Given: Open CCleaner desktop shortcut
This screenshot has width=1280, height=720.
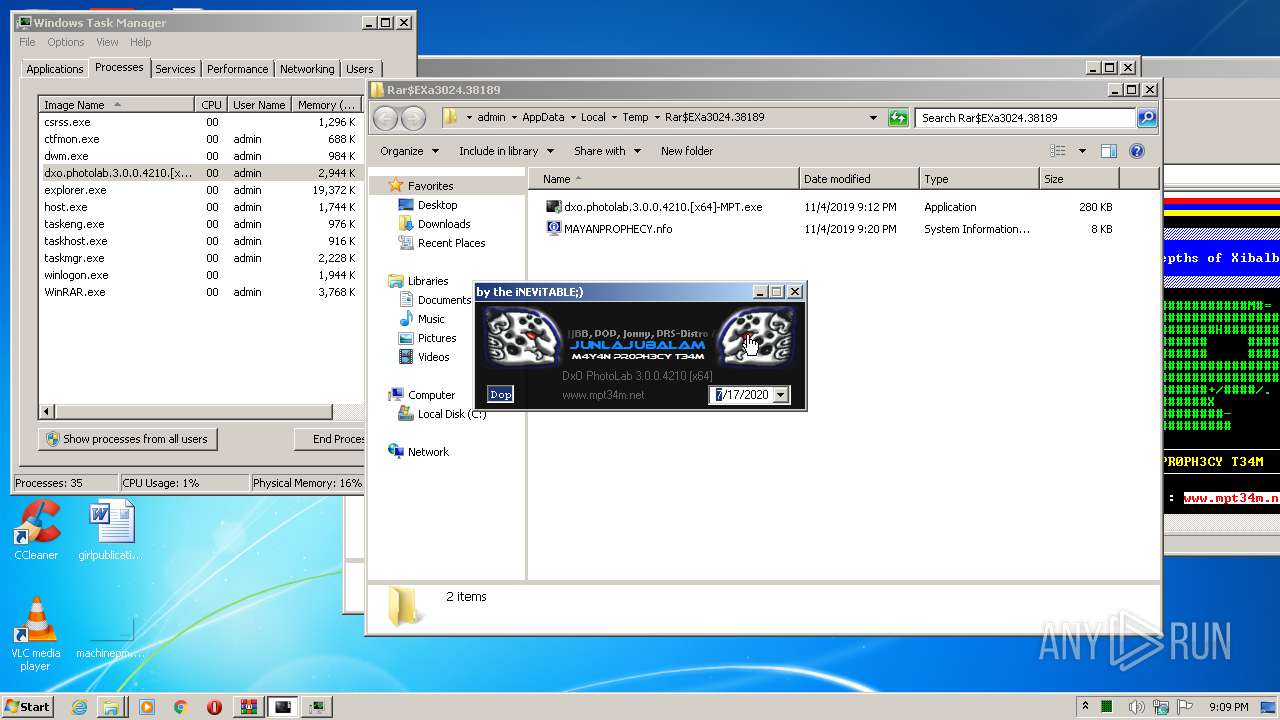Looking at the screenshot, I should pyautogui.click(x=36, y=530).
